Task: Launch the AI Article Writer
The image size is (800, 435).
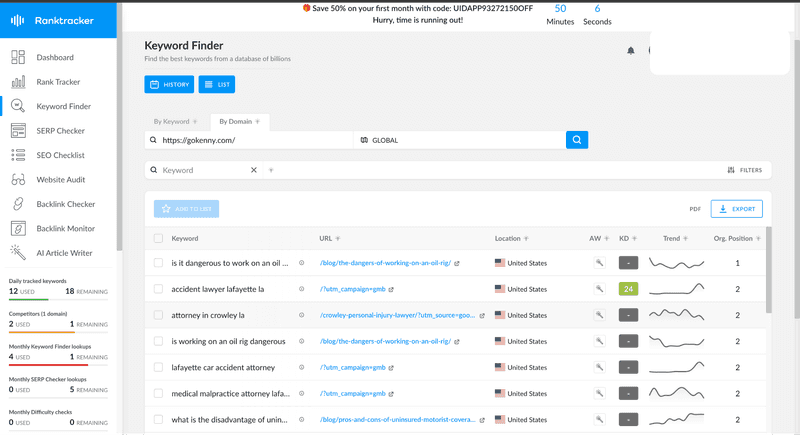Action: 65,252
